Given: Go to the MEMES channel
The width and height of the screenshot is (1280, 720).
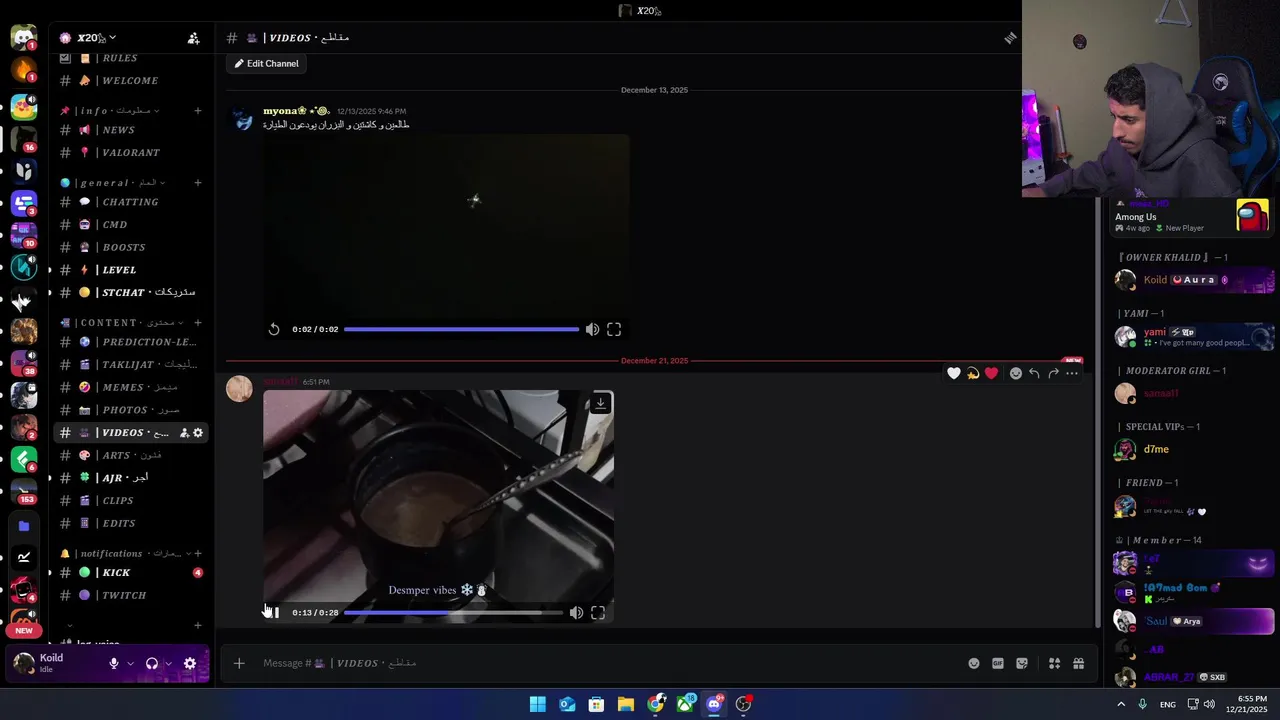Looking at the screenshot, I should [131, 387].
